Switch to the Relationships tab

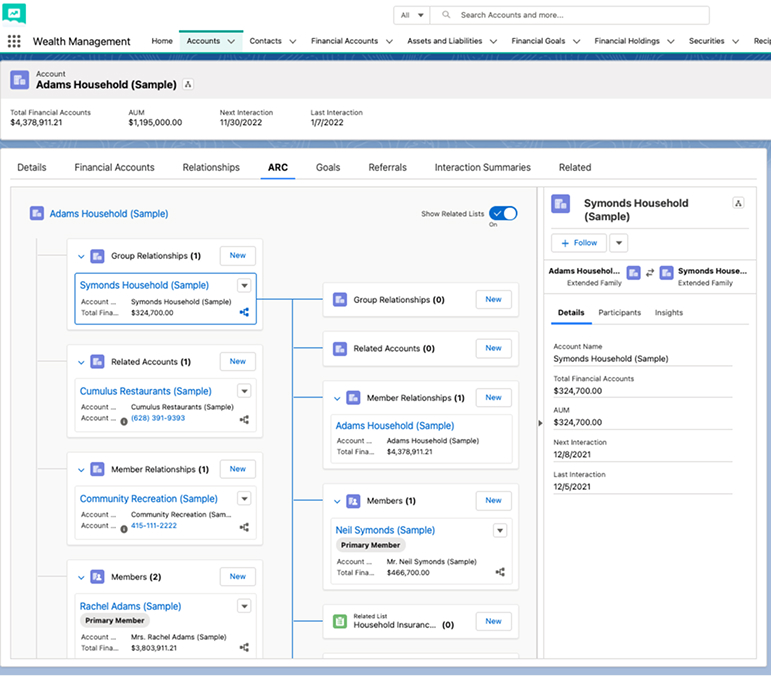pyautogui.click(x=211, y=168)
